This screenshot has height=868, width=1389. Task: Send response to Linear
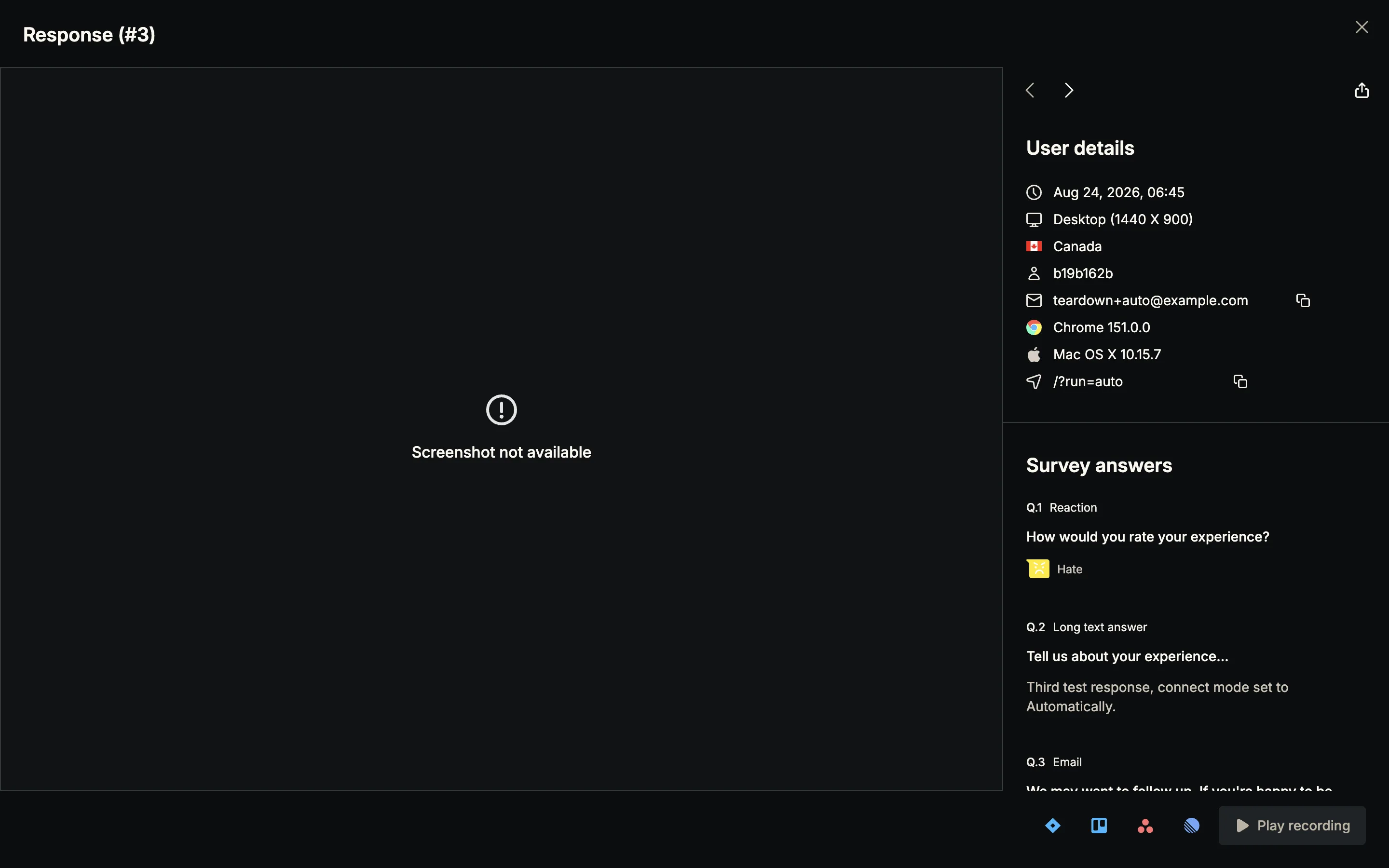(x=1192, y=826)
